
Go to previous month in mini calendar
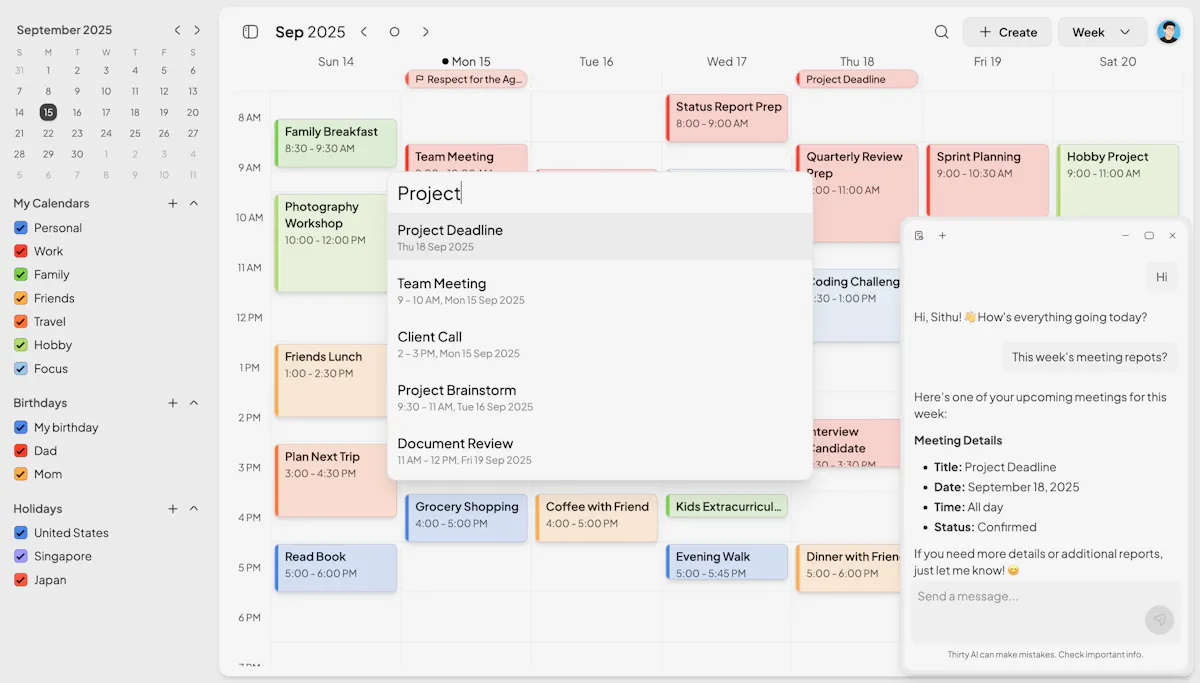coord(177,30)
